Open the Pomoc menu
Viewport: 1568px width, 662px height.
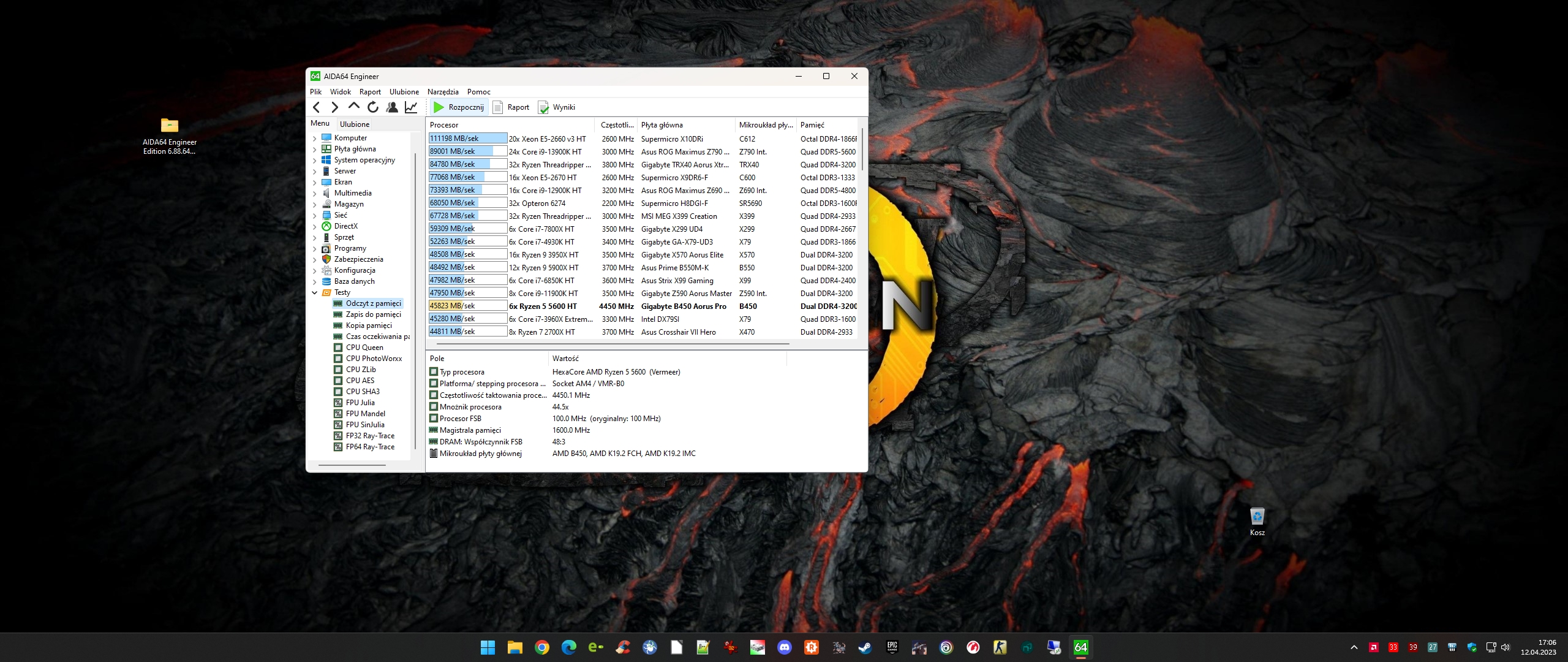point(479,92)
